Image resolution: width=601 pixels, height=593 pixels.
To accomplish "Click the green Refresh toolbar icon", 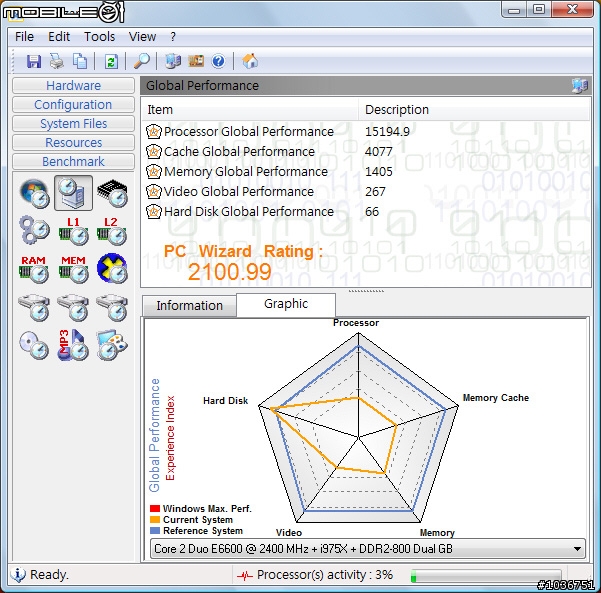I will pyautogui.click(x=111, y=61).
